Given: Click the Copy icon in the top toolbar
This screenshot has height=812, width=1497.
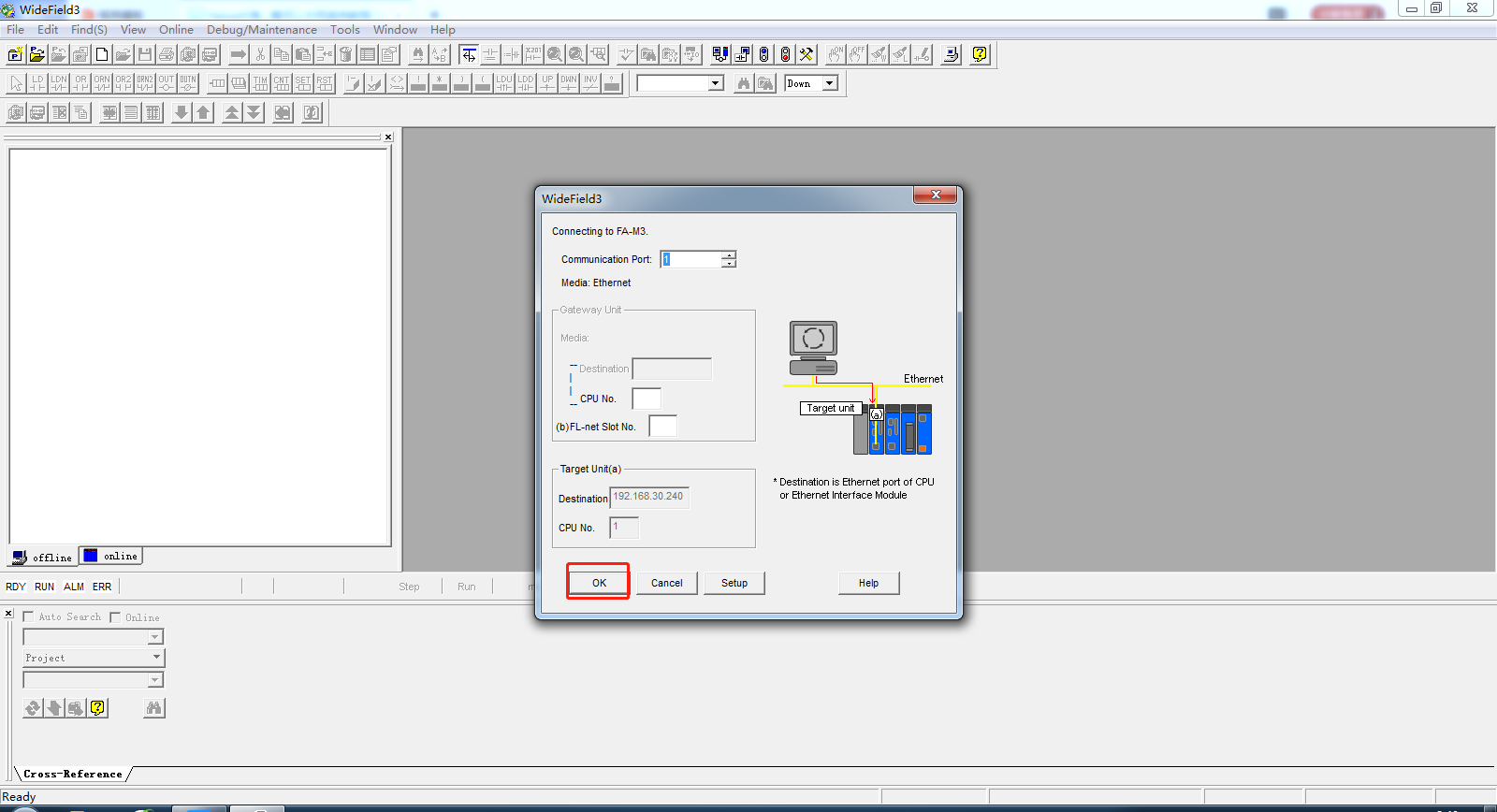Looking at the screenshot, I should tap(282, 54).
